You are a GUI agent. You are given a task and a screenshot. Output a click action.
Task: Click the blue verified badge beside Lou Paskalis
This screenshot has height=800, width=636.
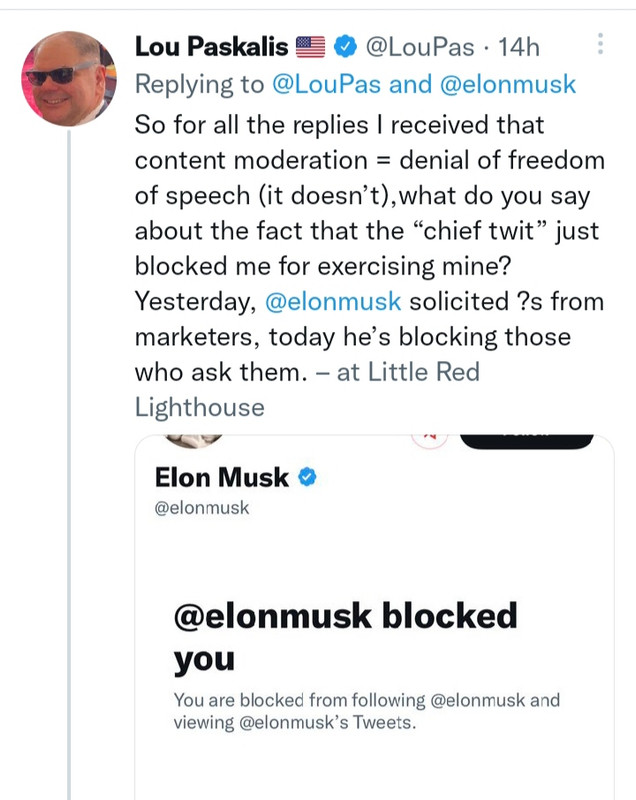pyautogui.click(x=345, y=46)
